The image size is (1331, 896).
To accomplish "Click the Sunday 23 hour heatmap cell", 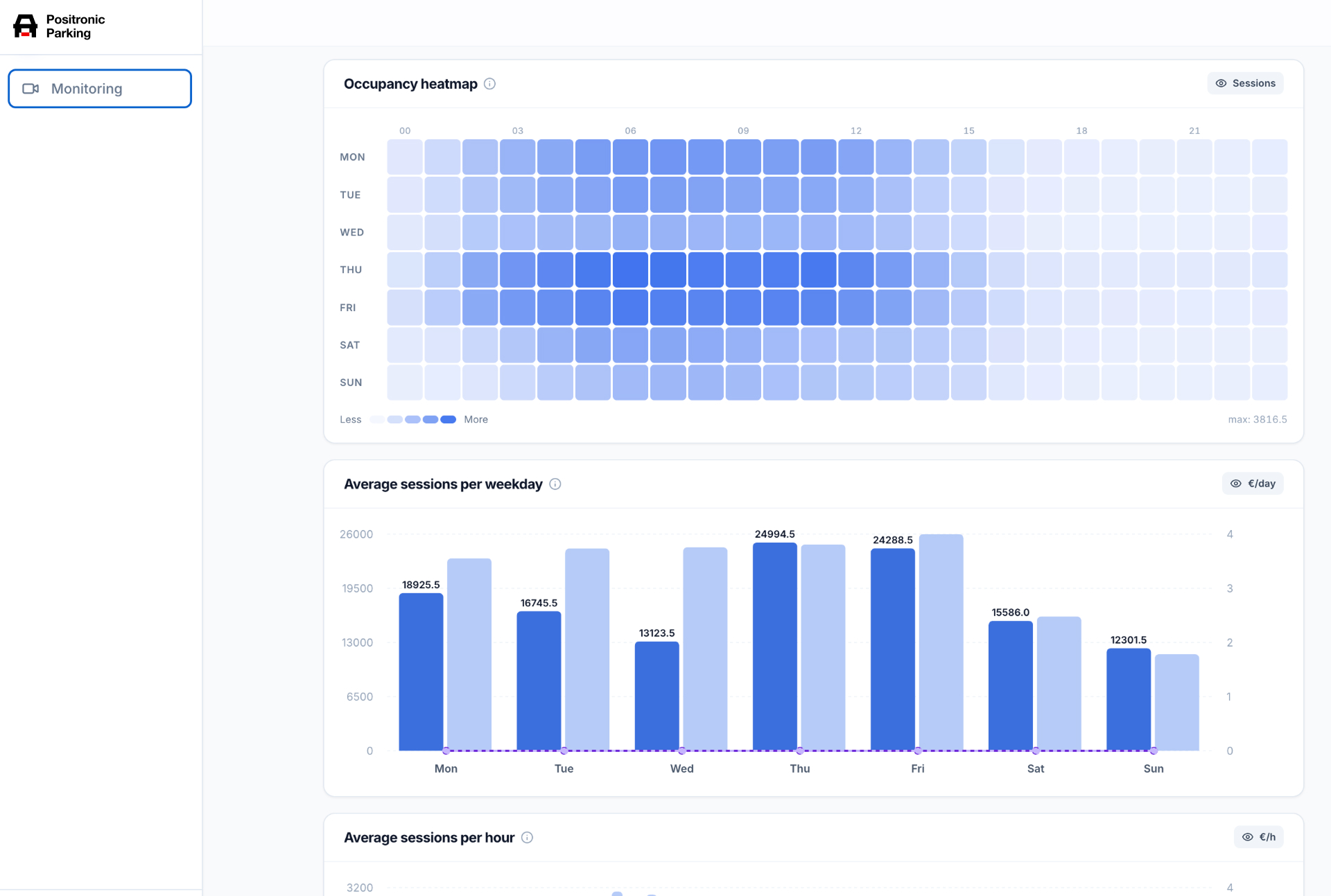I will (1269, 383).
